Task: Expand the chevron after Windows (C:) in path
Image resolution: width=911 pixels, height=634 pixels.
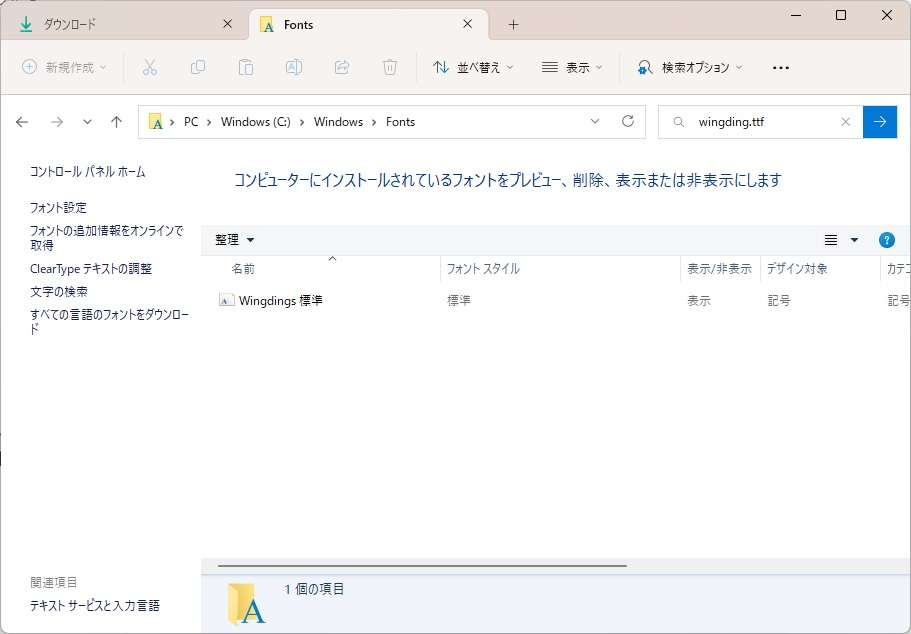Action: pyautogui.click(x=302, y=122)
